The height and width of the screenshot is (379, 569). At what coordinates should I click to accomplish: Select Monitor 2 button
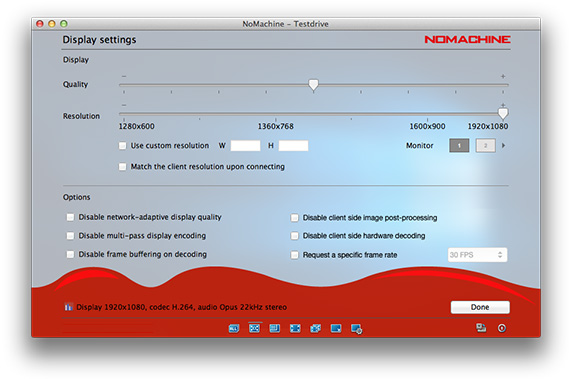(486, 146)
